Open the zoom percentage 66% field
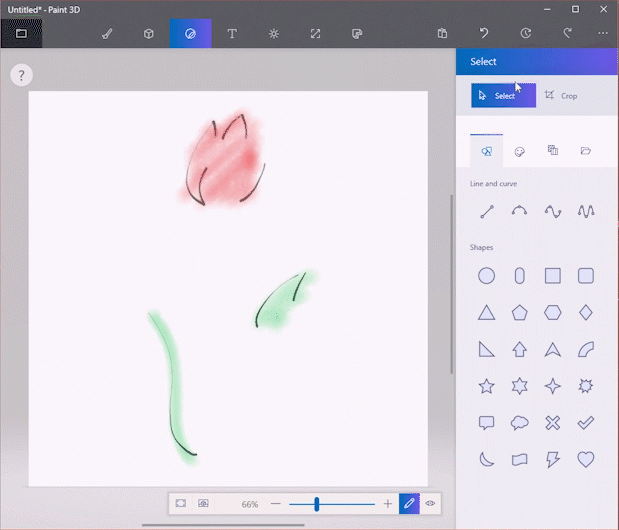 pyautogui.click(x=249, y=504)
